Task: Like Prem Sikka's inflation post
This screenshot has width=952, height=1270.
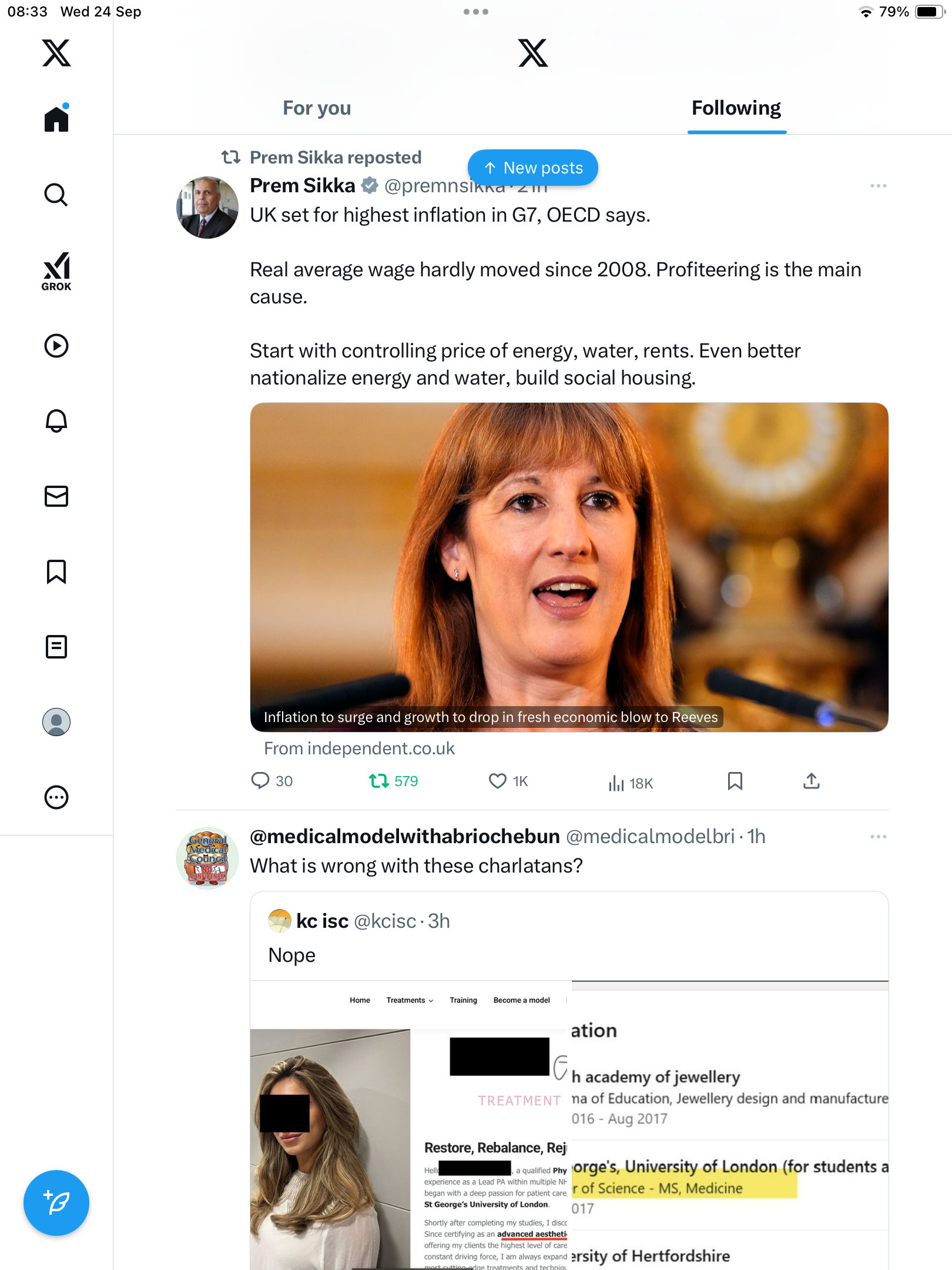Action: [x=498, y=781]
